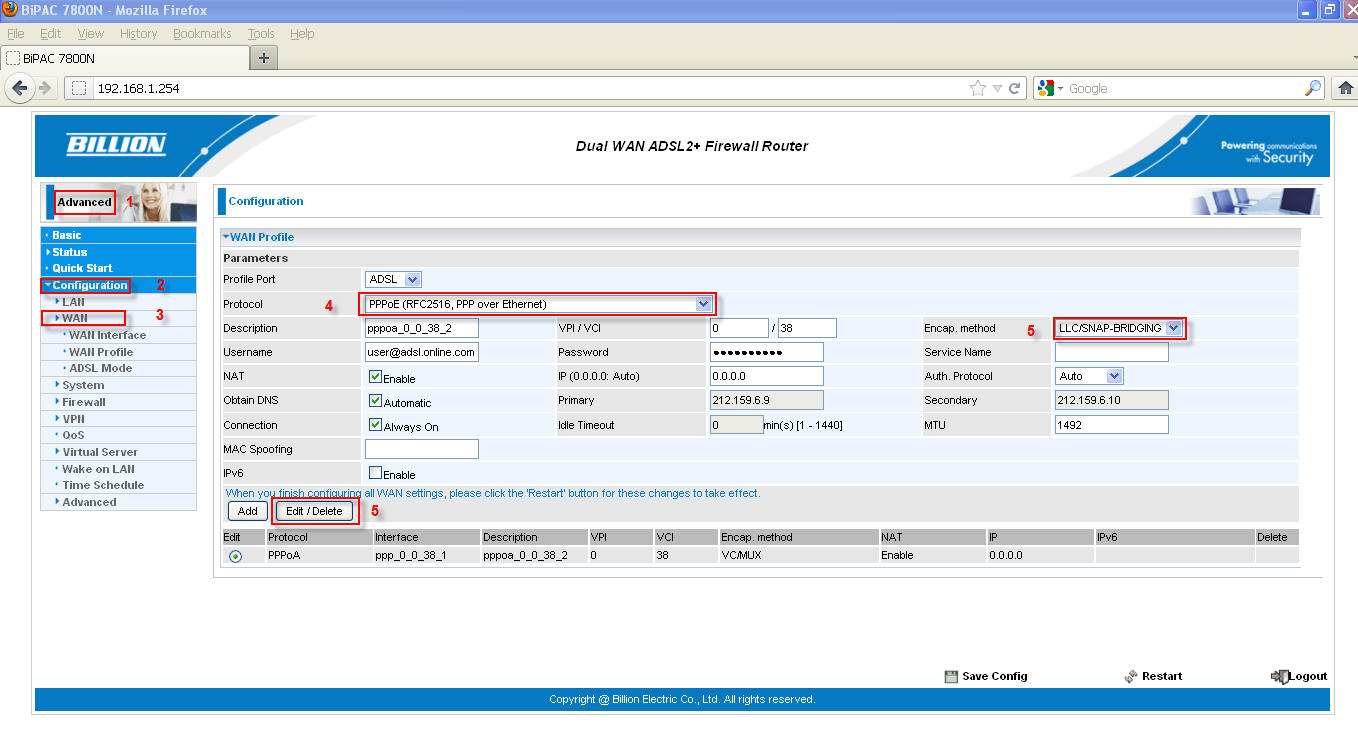The width and height of the screenshot is (1358, 733).
Task: Click the Restart link
Action: point(1162,676)
